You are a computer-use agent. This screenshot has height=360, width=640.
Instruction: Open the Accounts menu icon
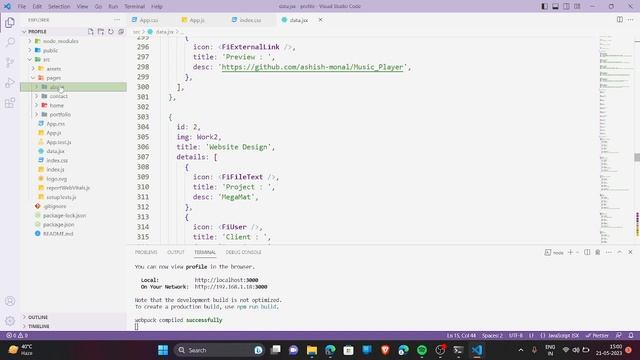click(10, 301)
